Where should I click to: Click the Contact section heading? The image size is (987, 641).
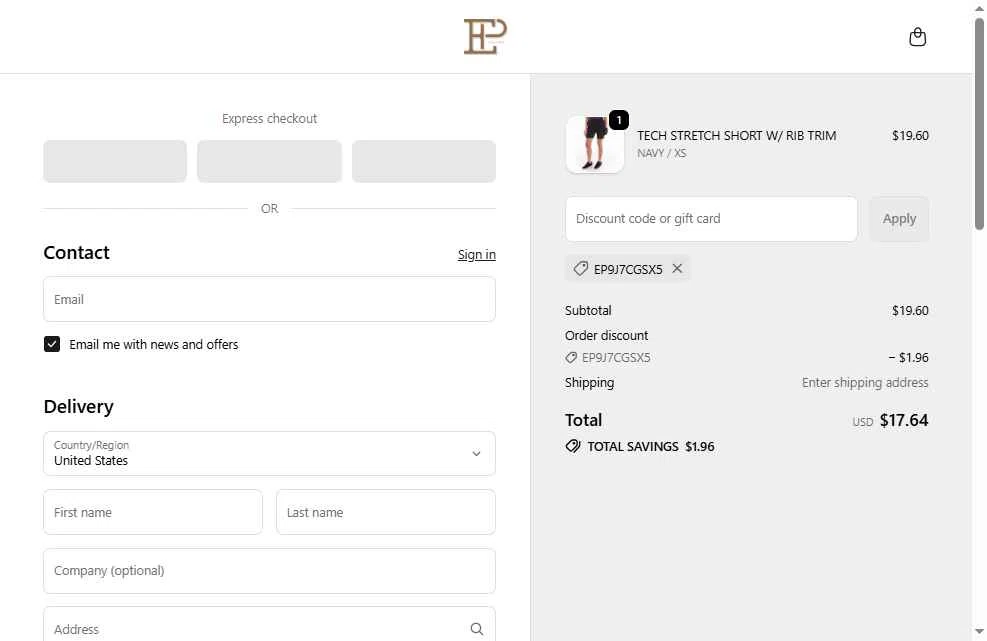click(76, 252)
